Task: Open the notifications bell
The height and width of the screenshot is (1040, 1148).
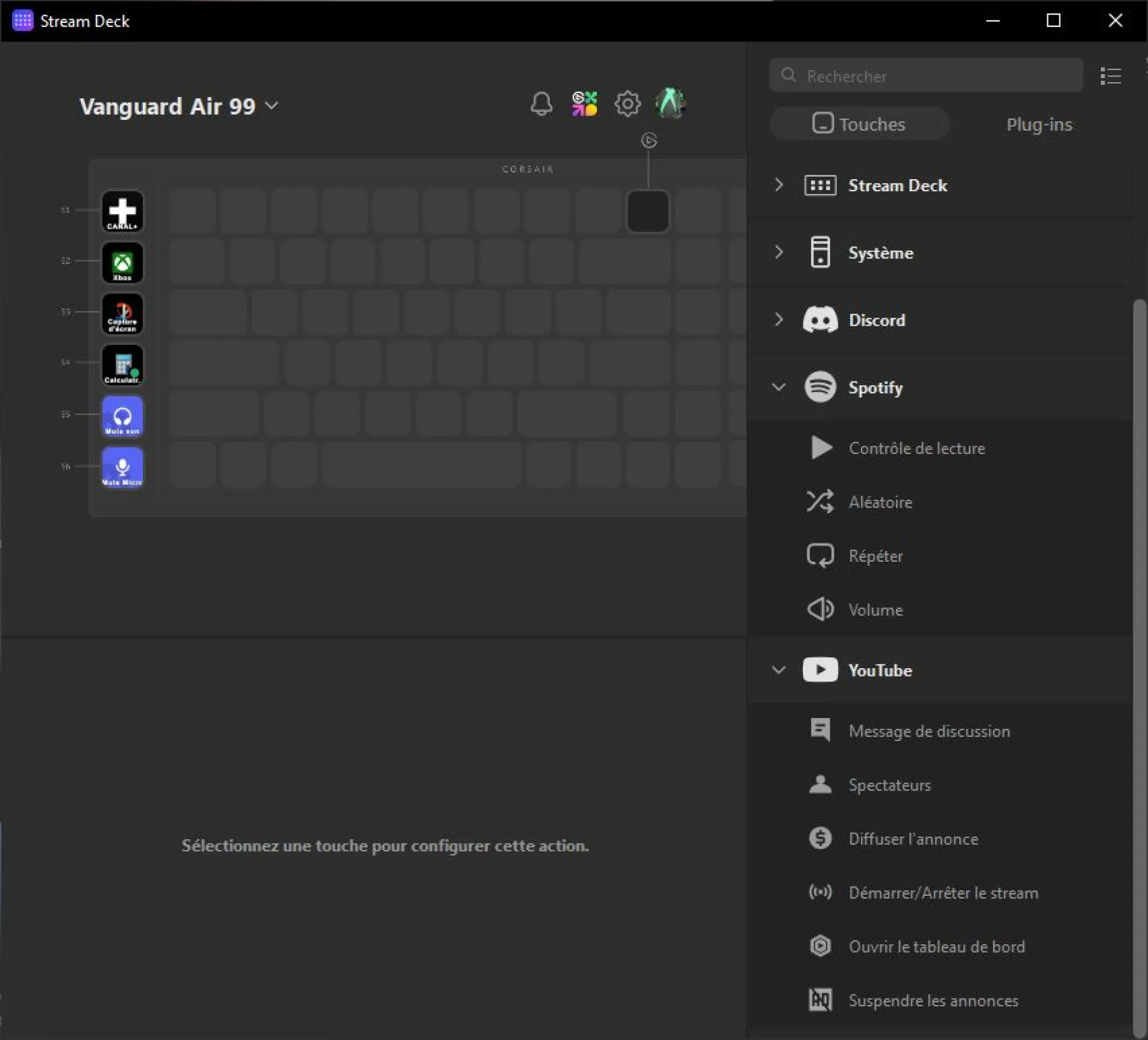Action: (541, 103)
